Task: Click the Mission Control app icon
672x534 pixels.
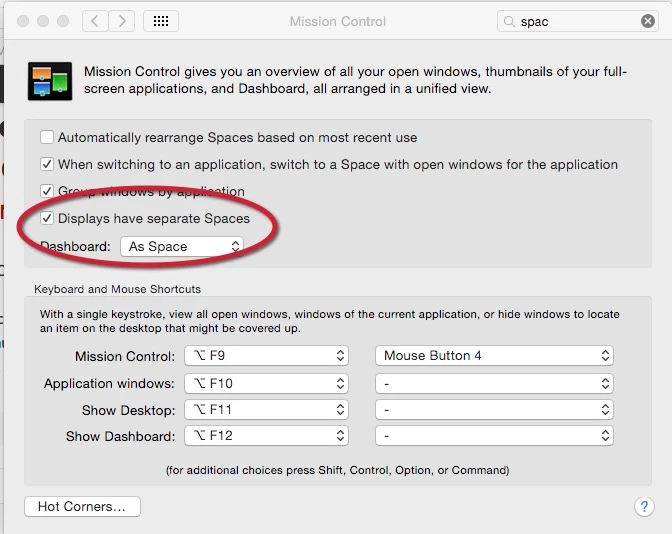Action: tap(50, 81)
